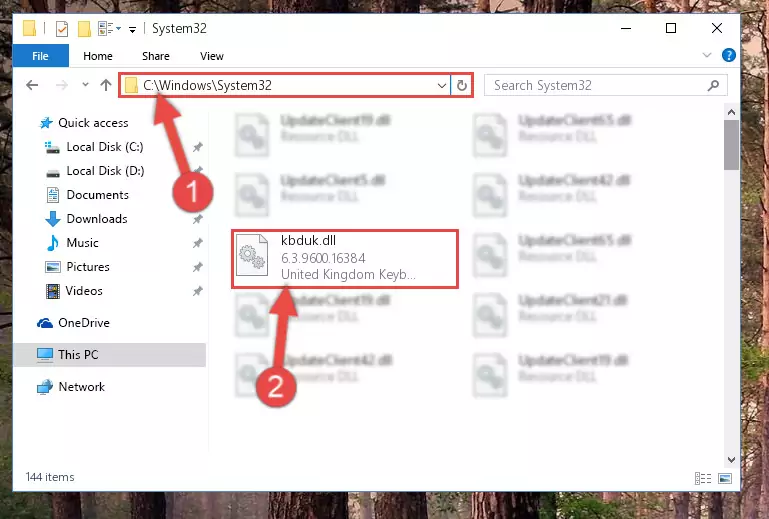
Task: Open recent locations dropdown arrow
Action: pos(85,85)
